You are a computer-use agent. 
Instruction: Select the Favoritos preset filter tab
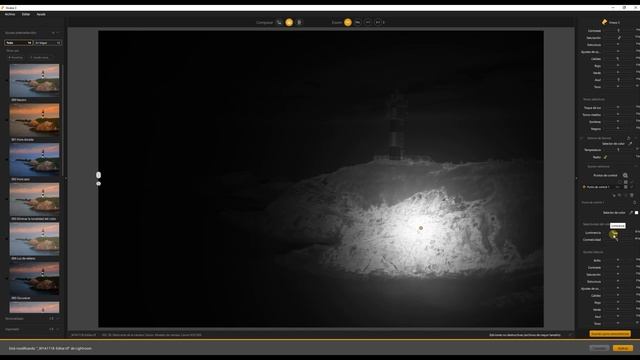tap(48, 42)
